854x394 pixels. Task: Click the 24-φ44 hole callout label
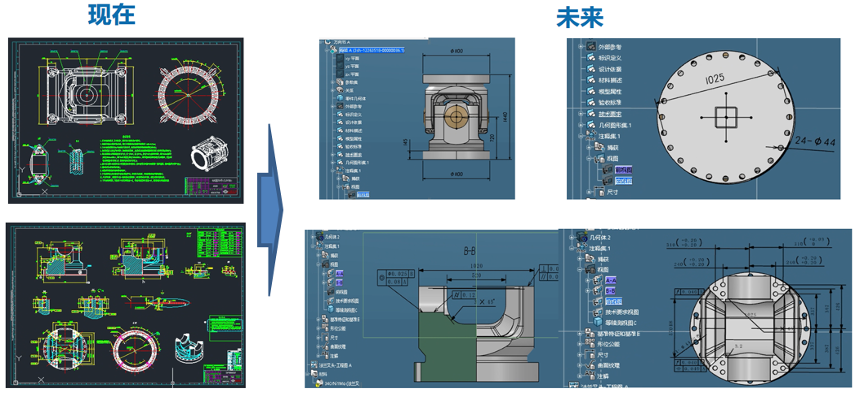click(x=814, y=140)
